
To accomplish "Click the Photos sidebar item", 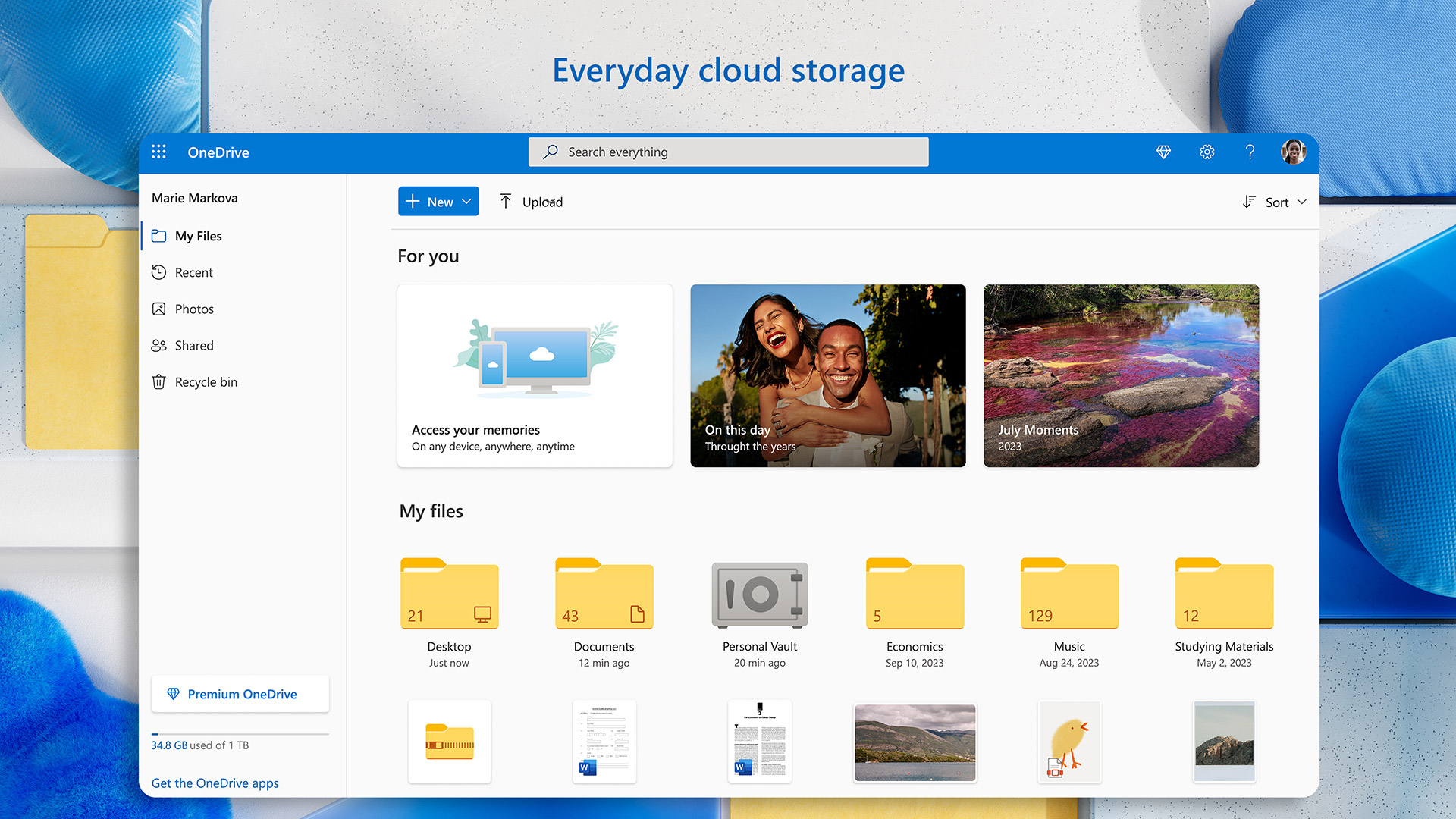I will [x=194, y=308].
